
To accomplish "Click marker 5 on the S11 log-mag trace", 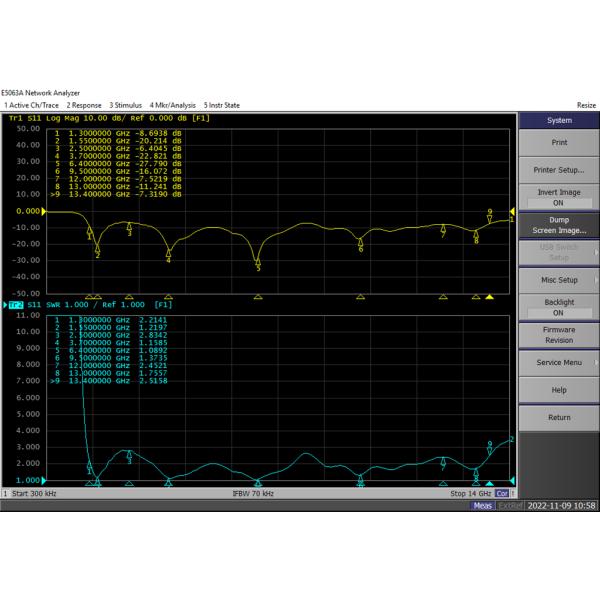I will pos(258,264).
